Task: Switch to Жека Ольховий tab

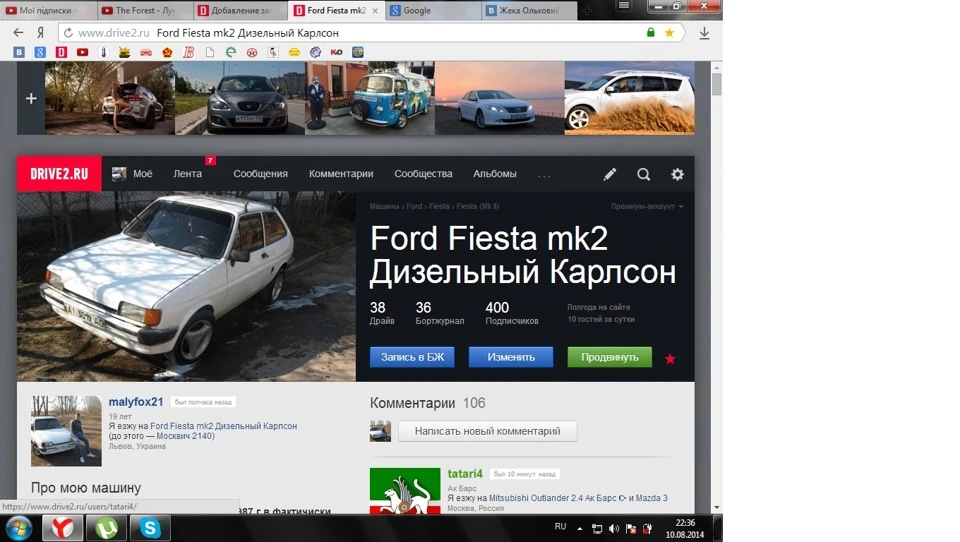Action: 529,10
